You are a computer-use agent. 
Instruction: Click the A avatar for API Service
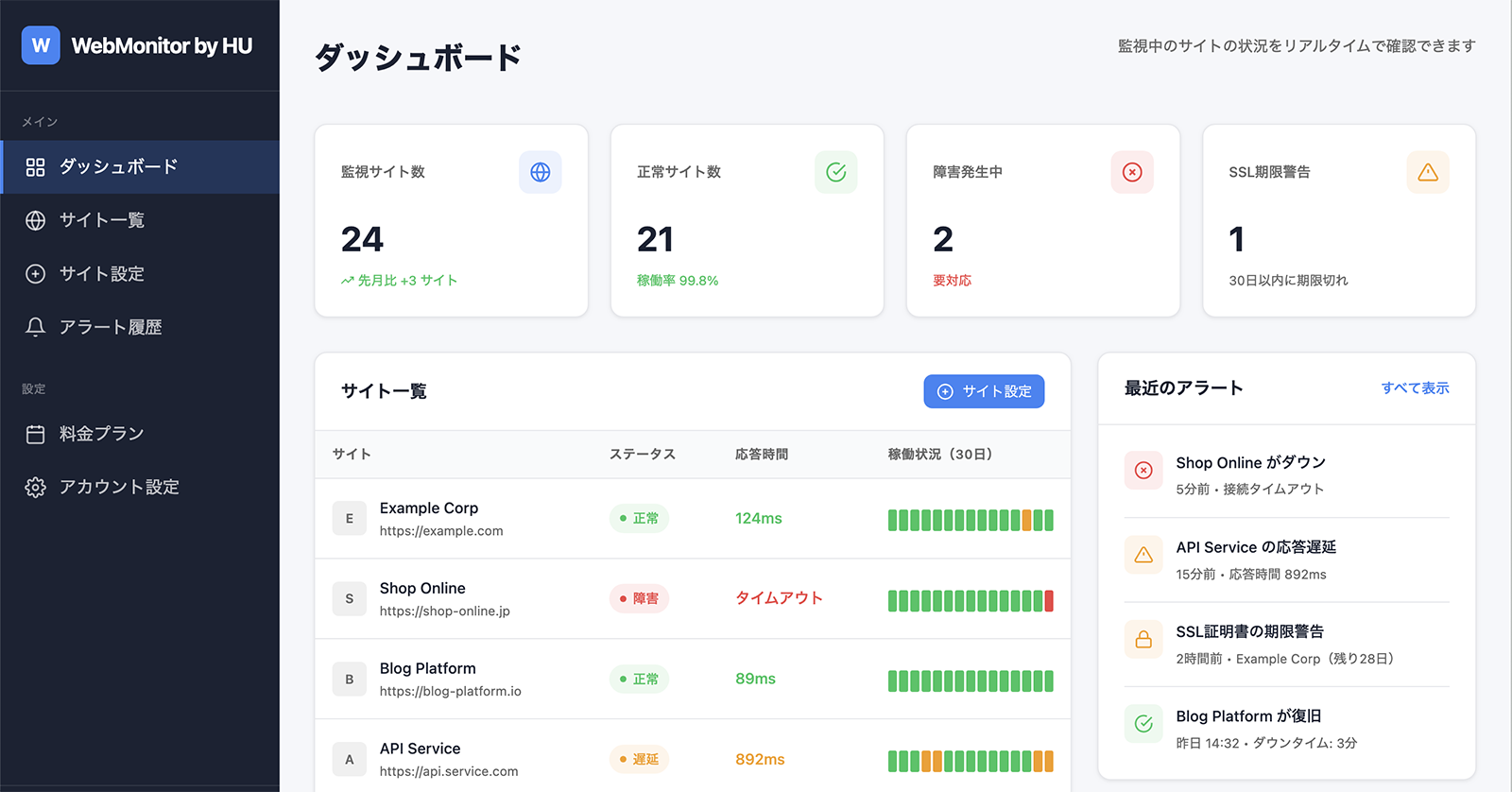(350, 760)
